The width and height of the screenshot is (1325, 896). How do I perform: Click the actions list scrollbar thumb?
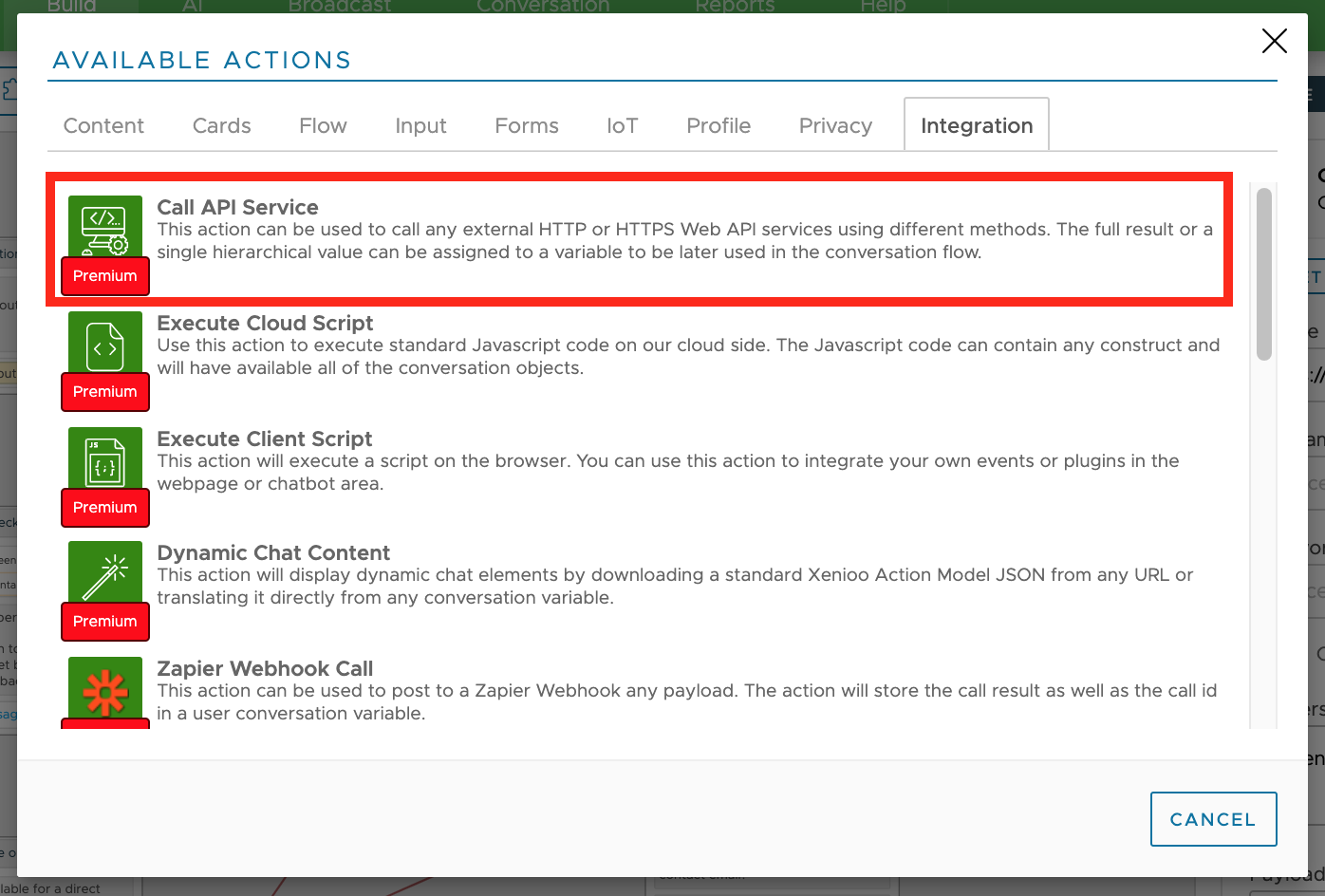tap(1263, 274)
